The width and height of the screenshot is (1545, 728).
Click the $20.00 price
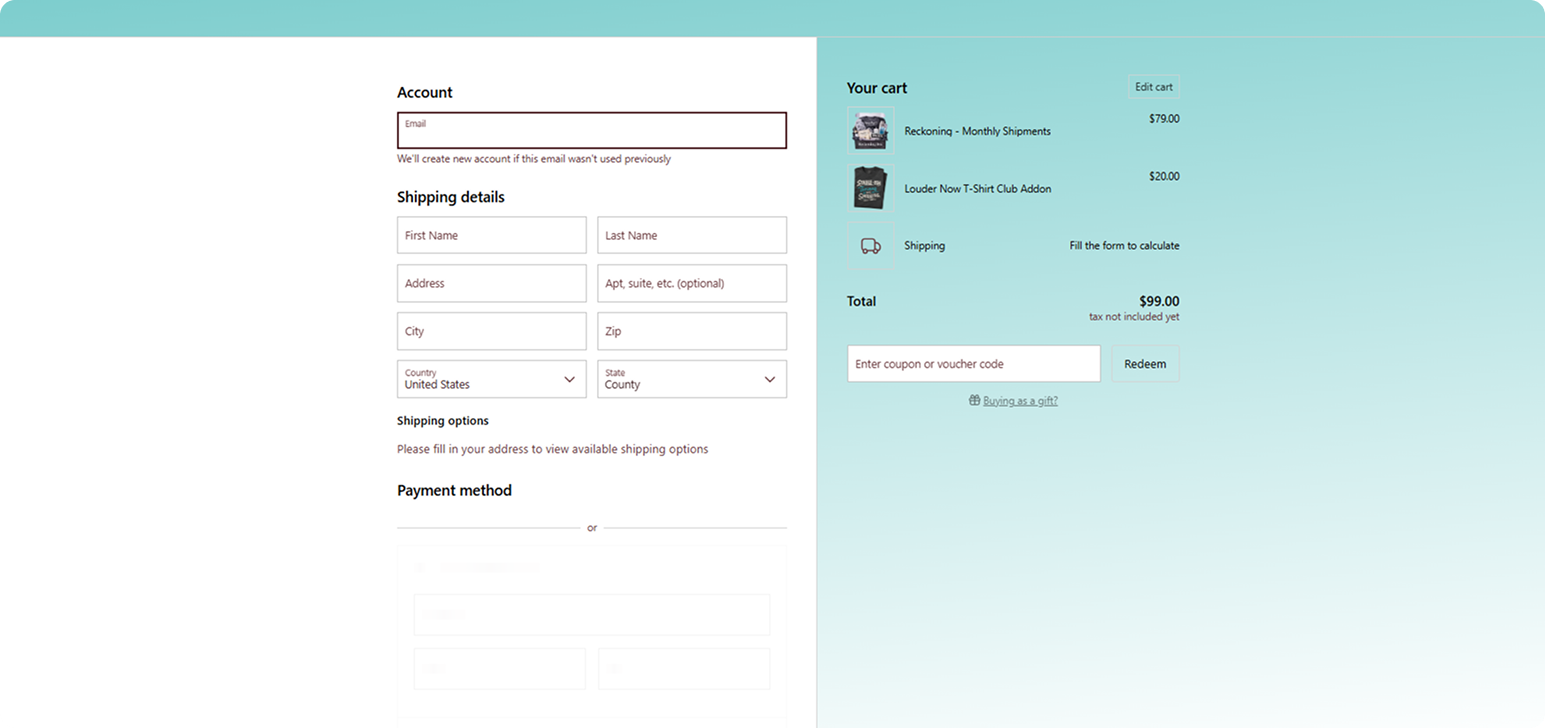pos(1164,176)
